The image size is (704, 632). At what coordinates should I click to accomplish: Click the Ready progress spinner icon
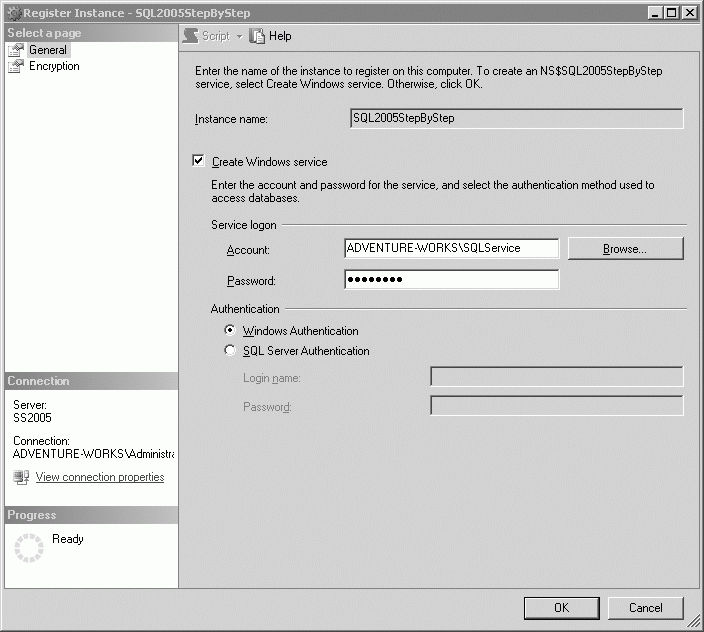(x=29, y=548)
